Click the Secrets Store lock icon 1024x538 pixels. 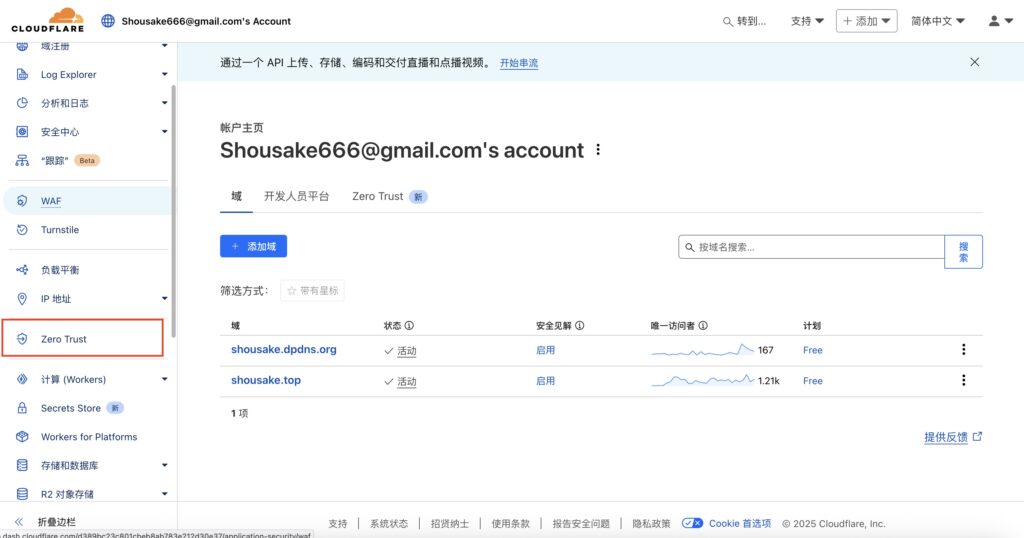[x=22, y=408]
